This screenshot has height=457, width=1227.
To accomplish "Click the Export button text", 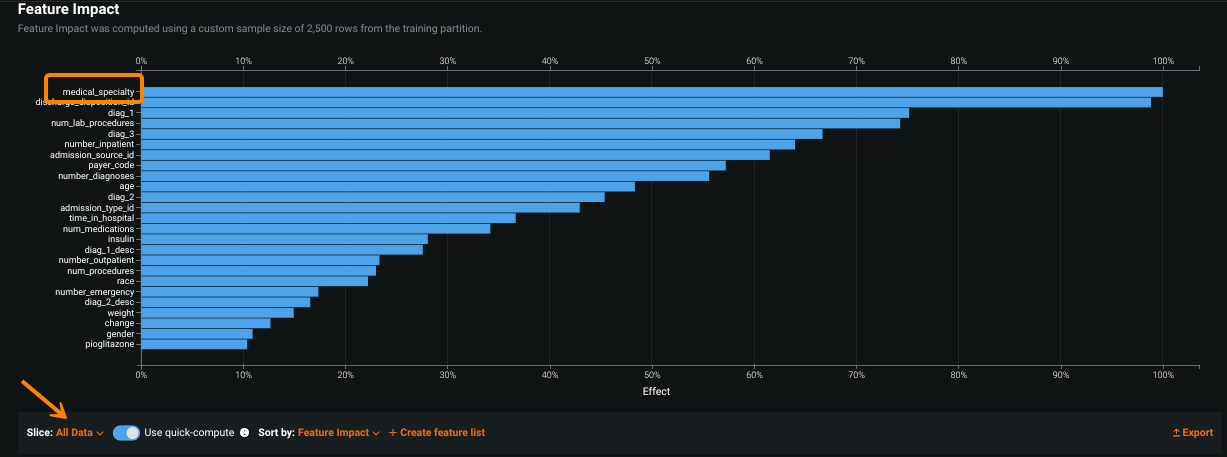I will 1197,433.
